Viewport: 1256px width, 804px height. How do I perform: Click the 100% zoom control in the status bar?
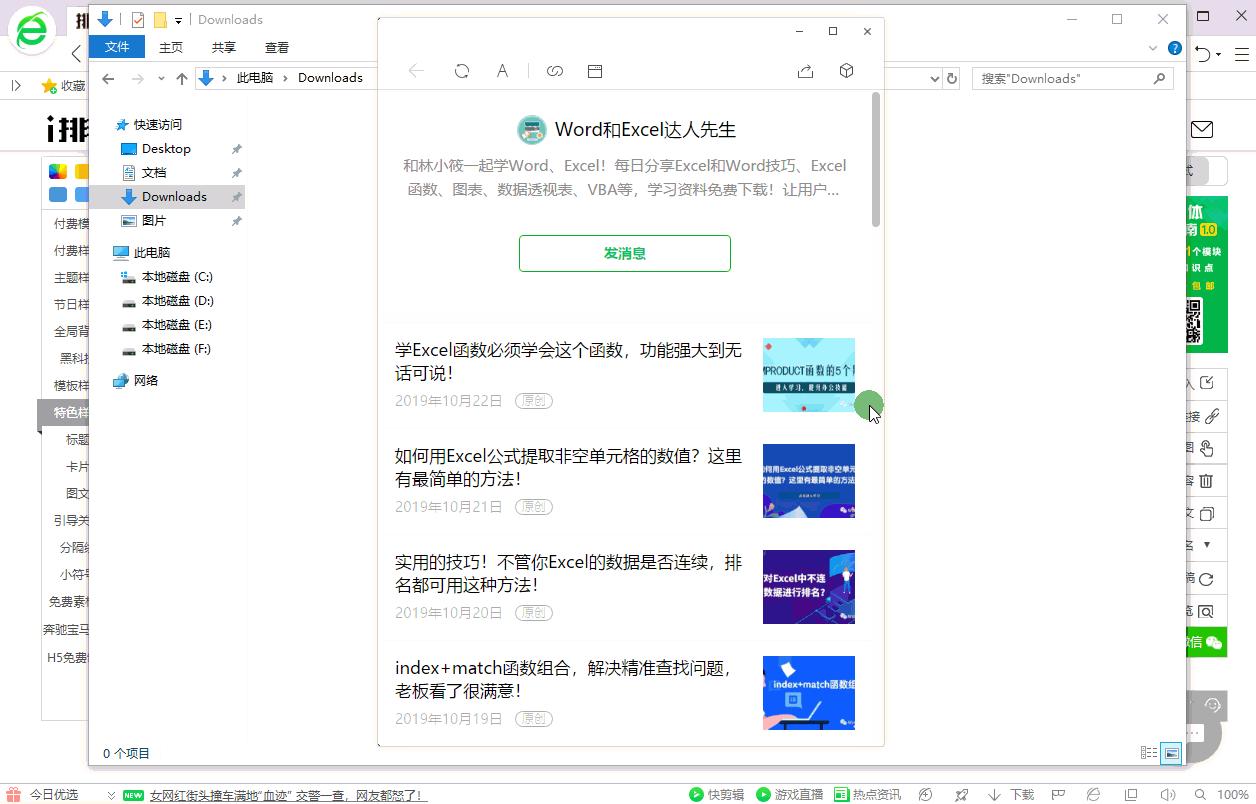point(1232,795)
